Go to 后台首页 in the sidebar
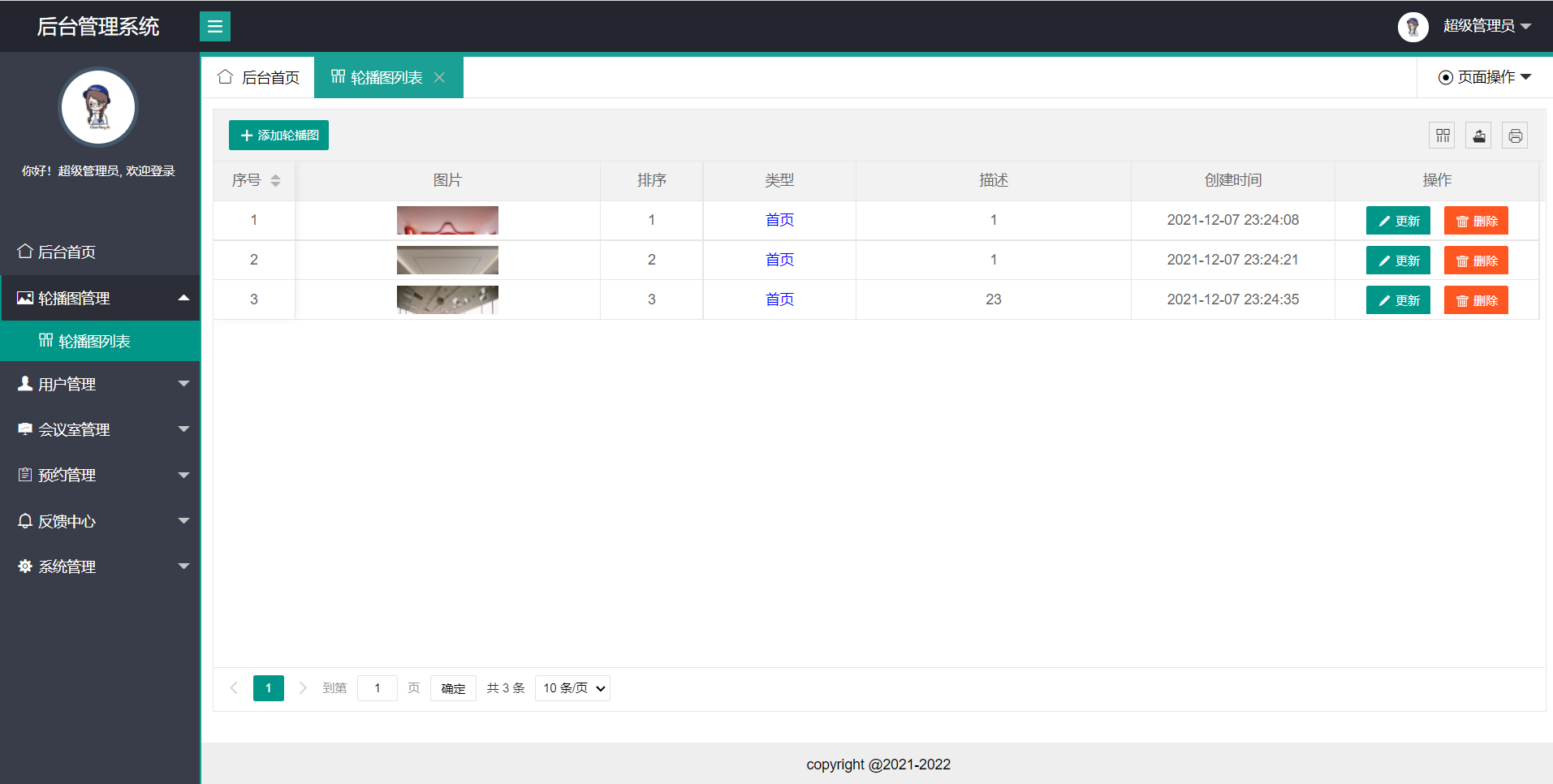 coord(100,252)
